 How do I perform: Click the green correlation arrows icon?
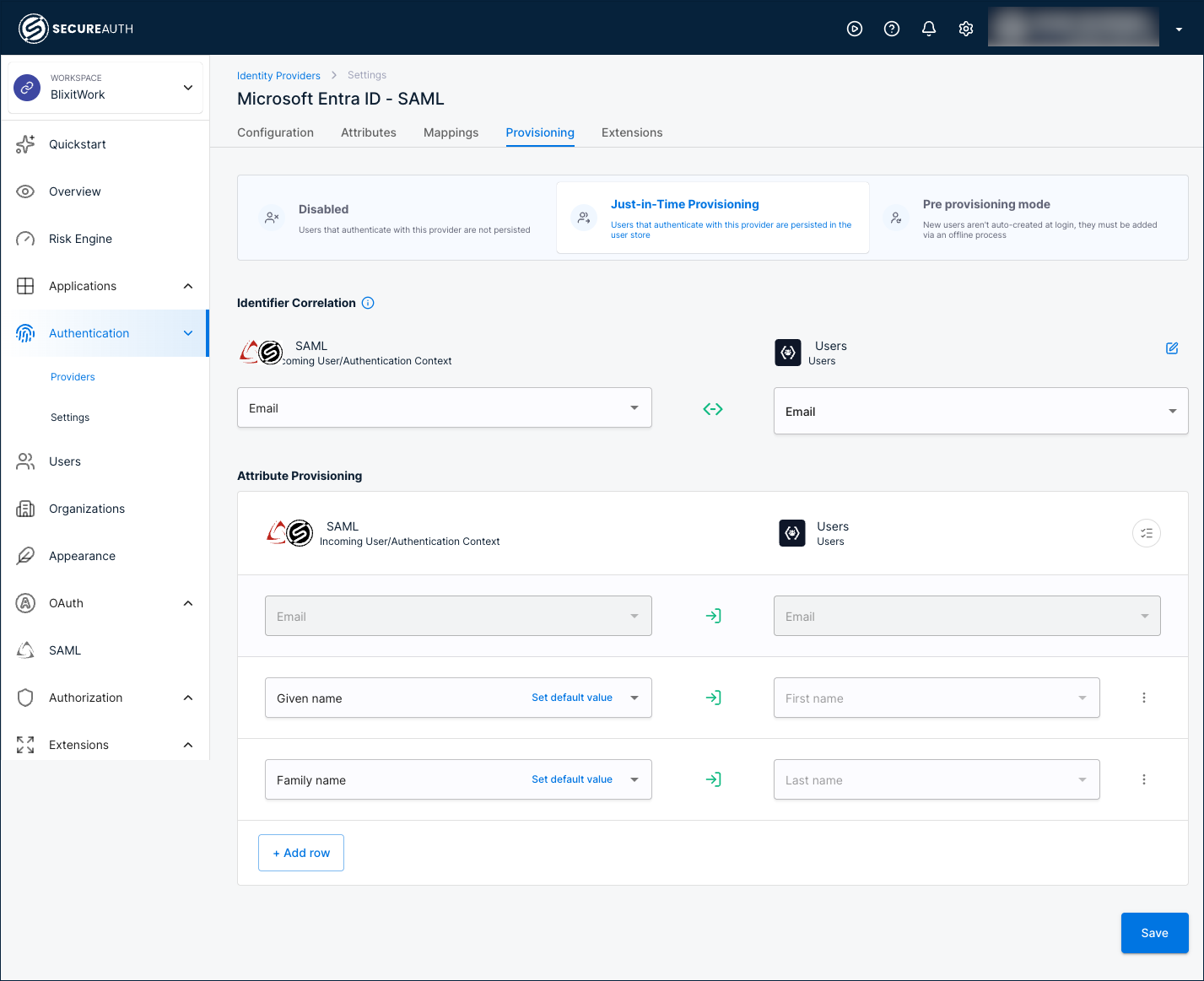713,409
